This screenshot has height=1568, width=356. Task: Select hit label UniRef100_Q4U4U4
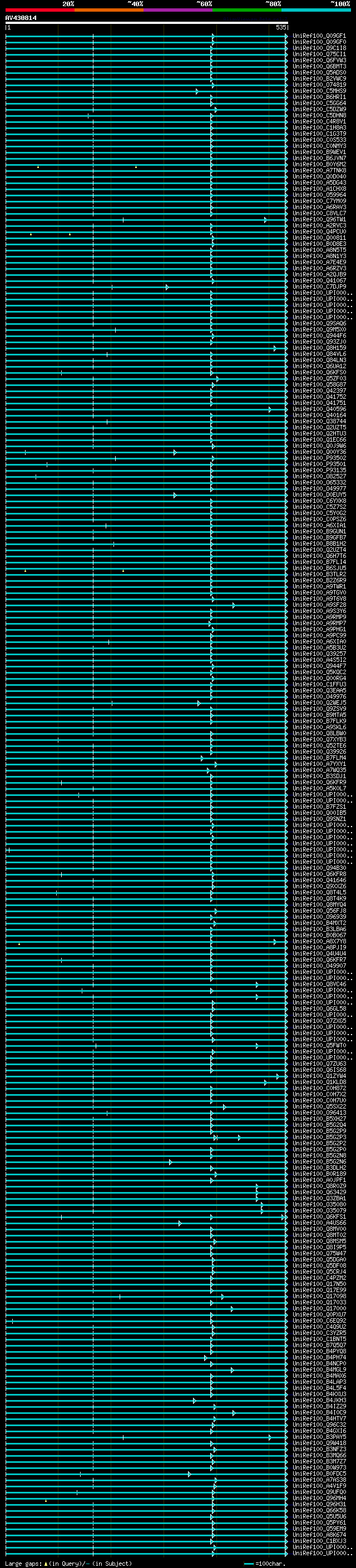(319, 953)
